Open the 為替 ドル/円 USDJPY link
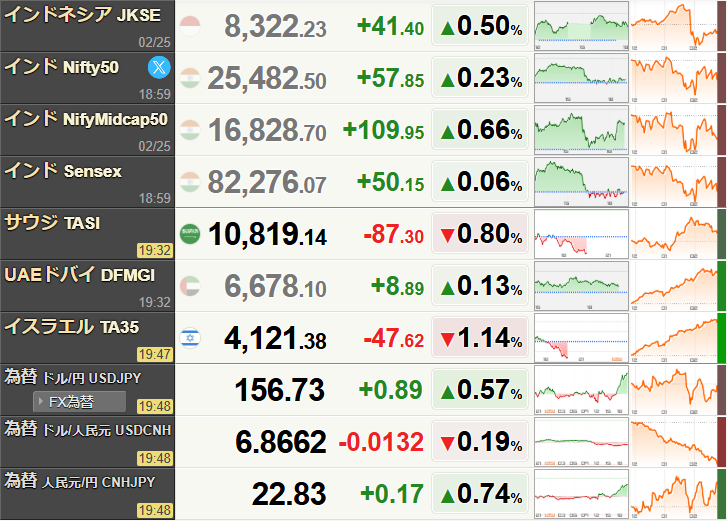The width and height of the screenshot is (727, 521). click(x=72, y=377)
